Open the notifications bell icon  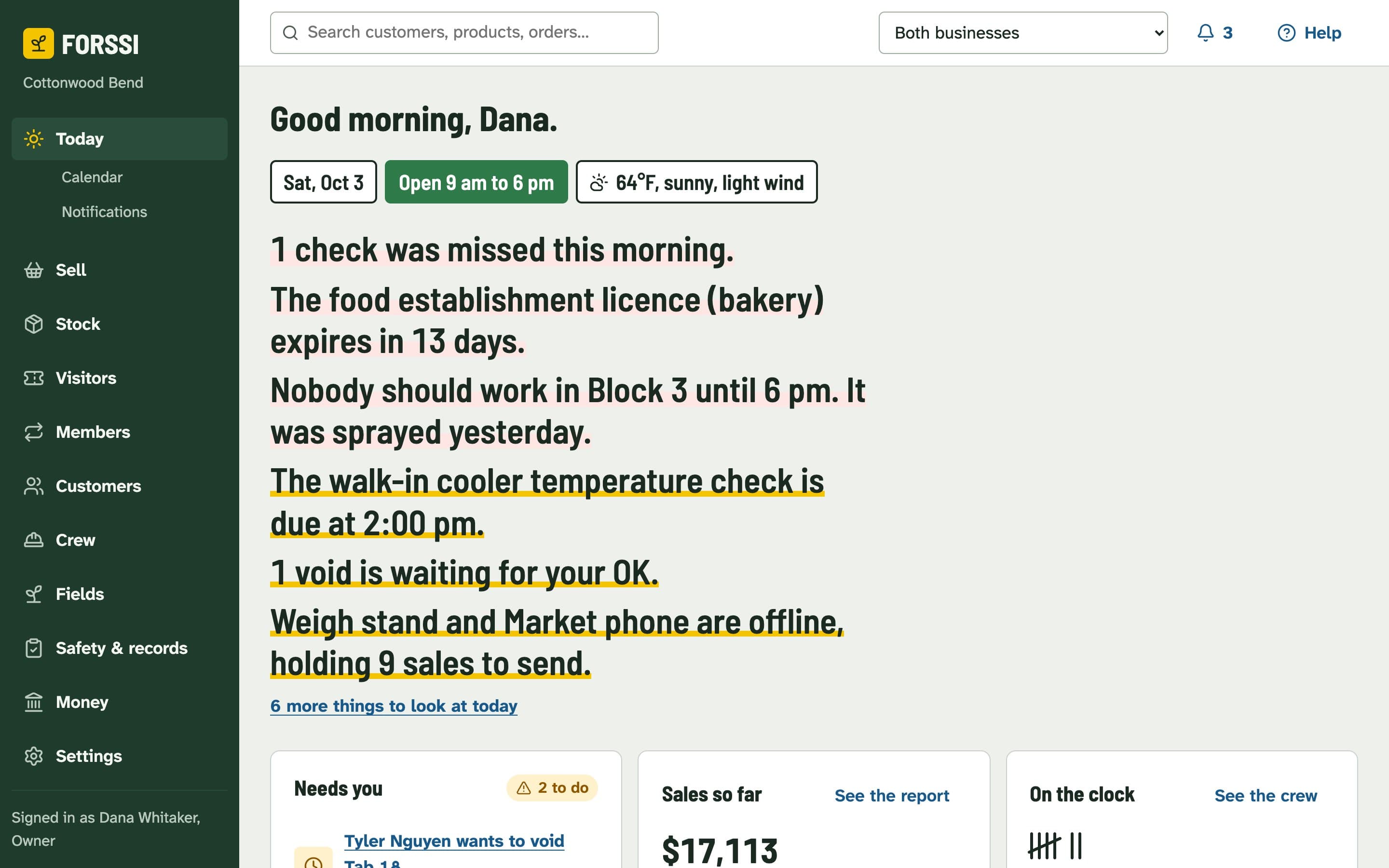(1205, 33)
